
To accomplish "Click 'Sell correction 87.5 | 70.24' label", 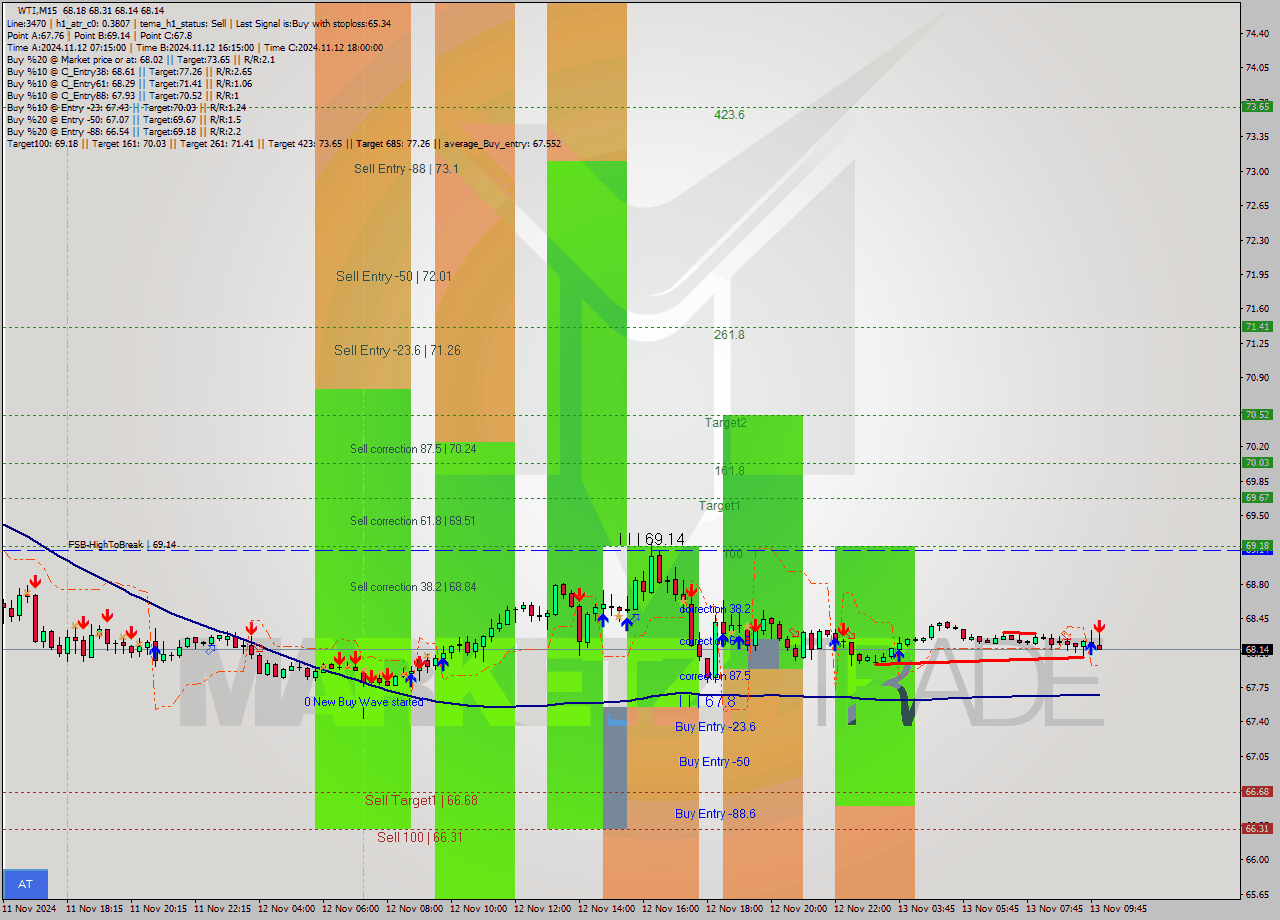I will (413, 449).
